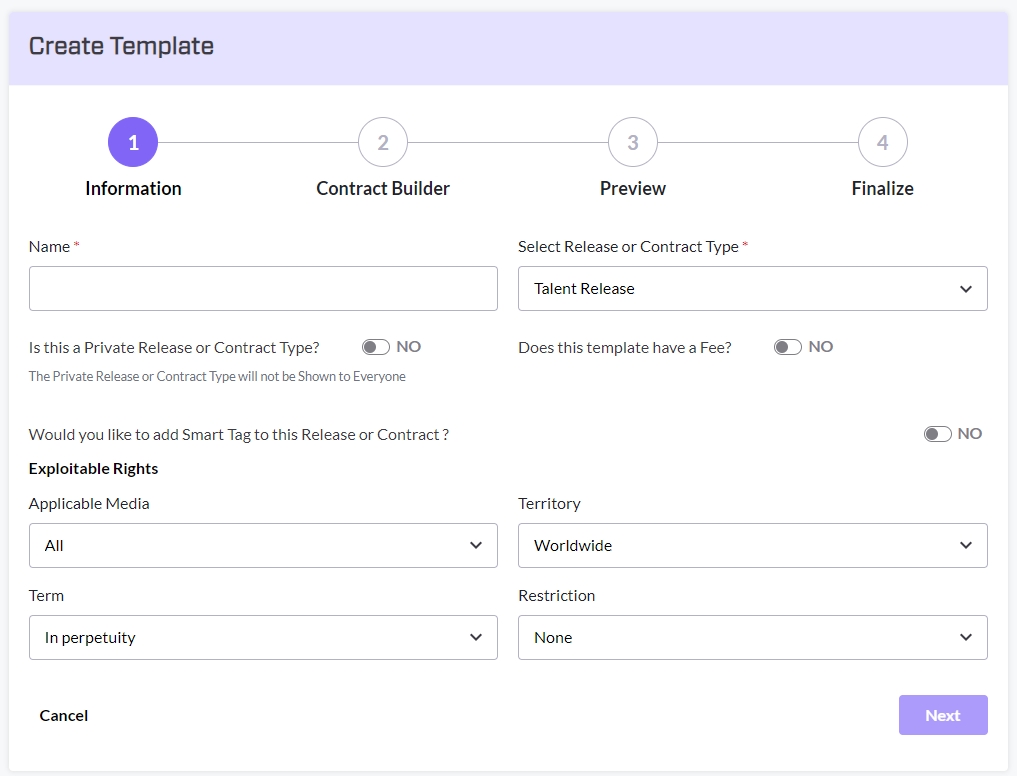
Task: Enable the Private Release toggle
Action: click(x=376, y=347)
